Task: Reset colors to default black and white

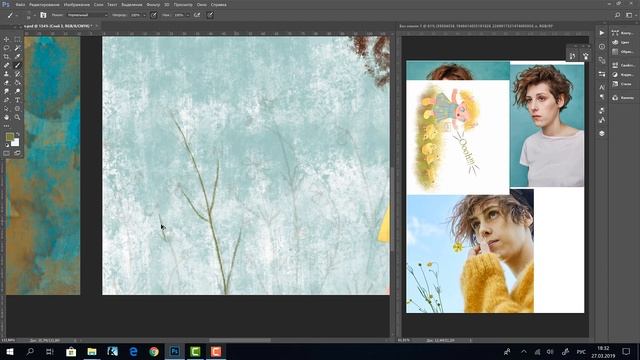Action: (x=7, y=145)
